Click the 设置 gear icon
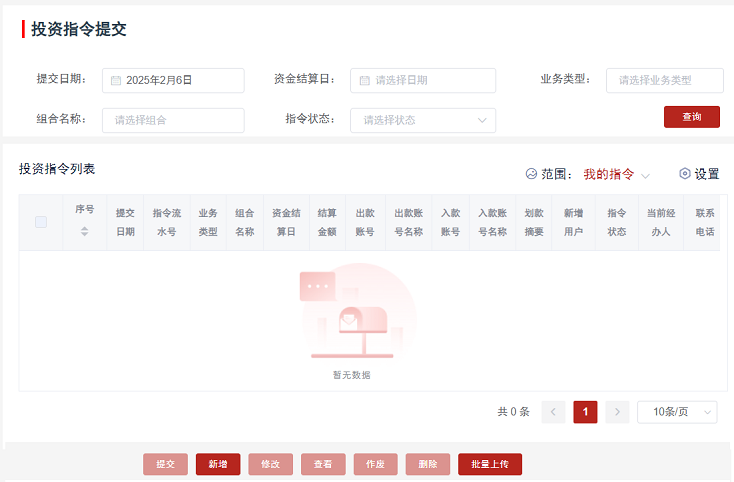This screenshot has height=482, width=734. 685,173
